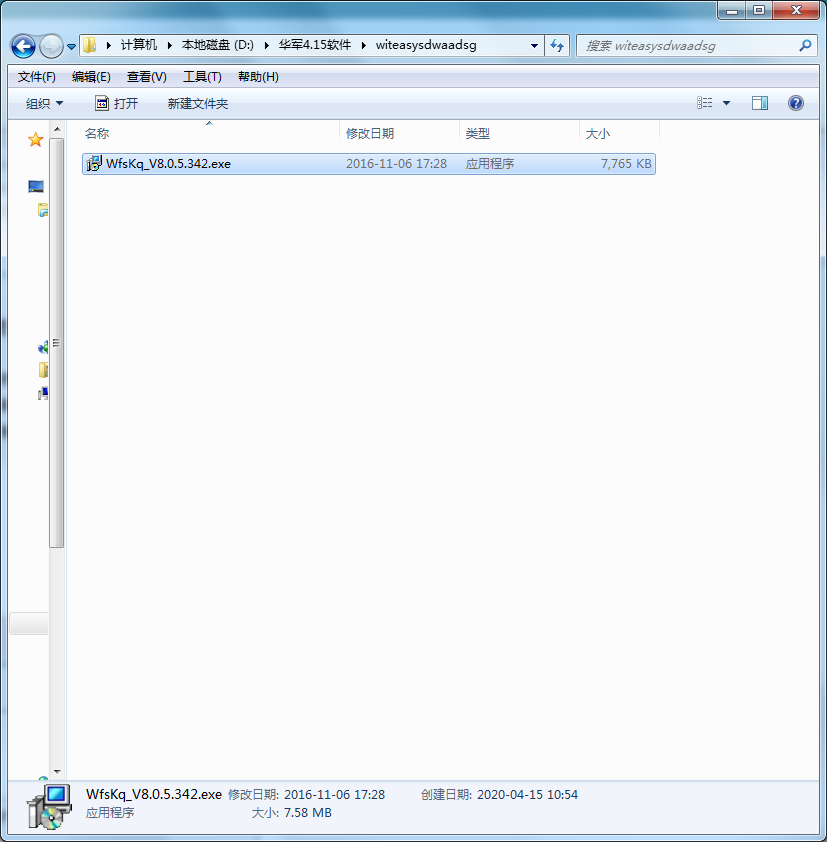Open the 编辑(E) menu

(91, 77)
